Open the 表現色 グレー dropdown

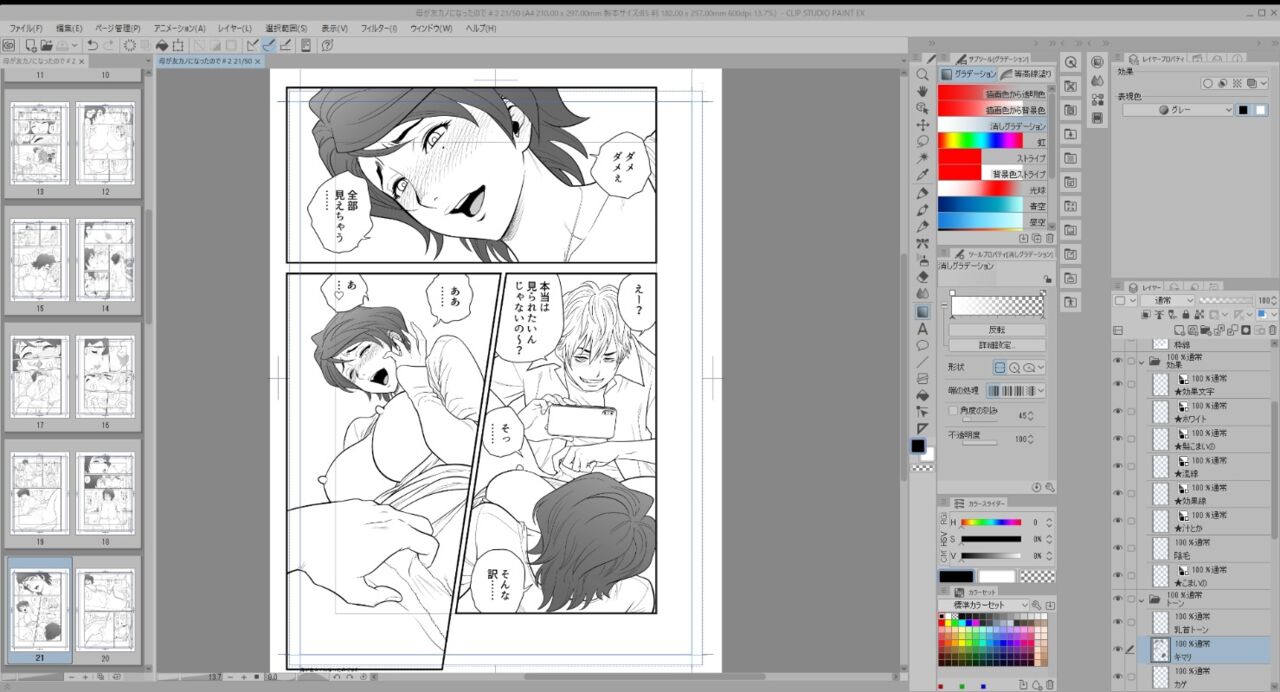coord(1177,110)
